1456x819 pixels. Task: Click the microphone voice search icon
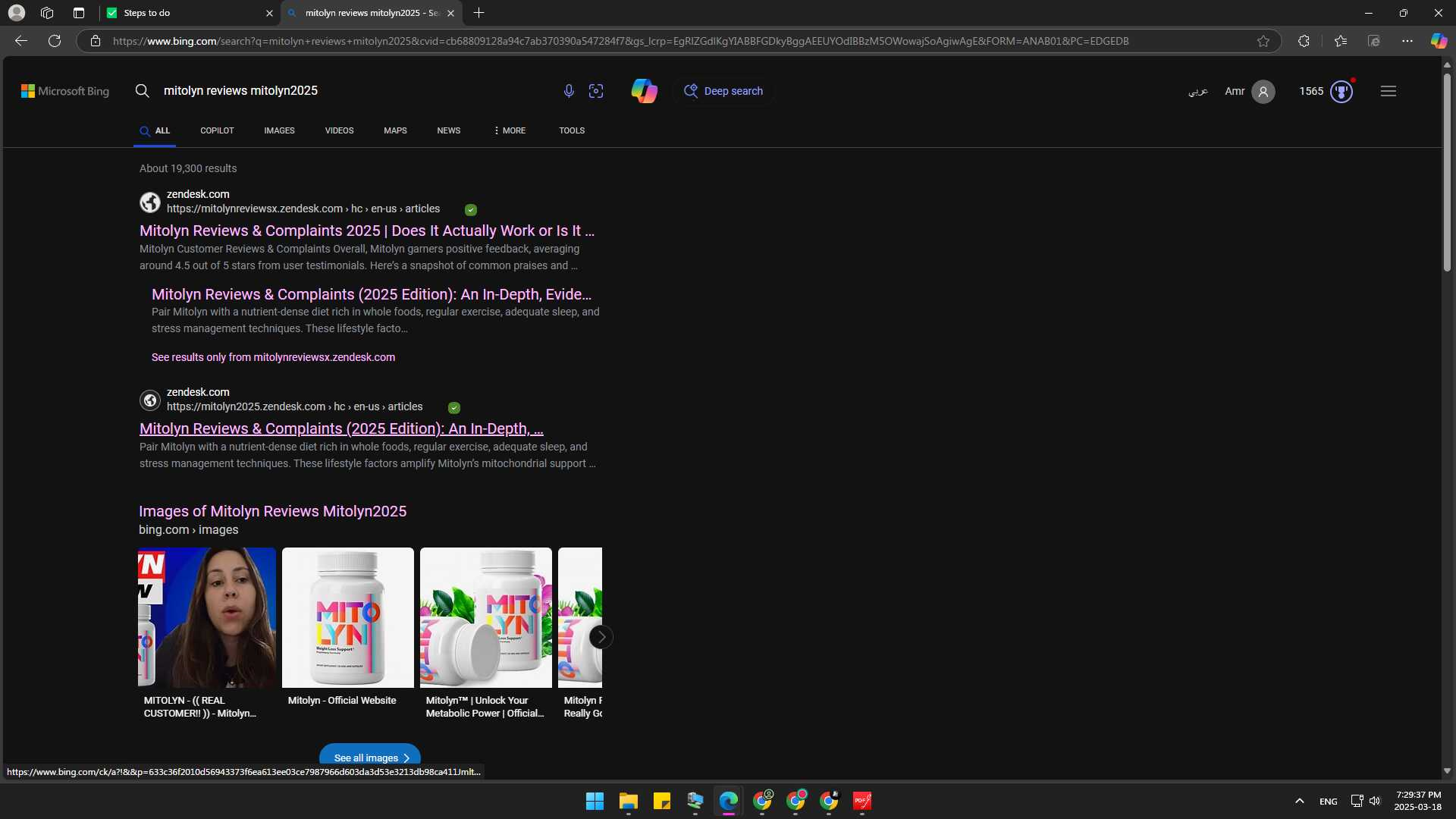coord(569,91)
